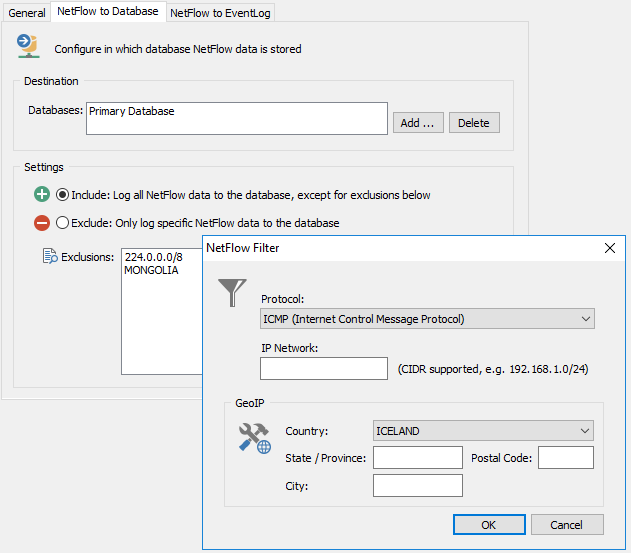Image resolution: width=631 pixels, height=553 pixels.
Task: Click the Exclusions document search icon
Action: coord(50,256)
